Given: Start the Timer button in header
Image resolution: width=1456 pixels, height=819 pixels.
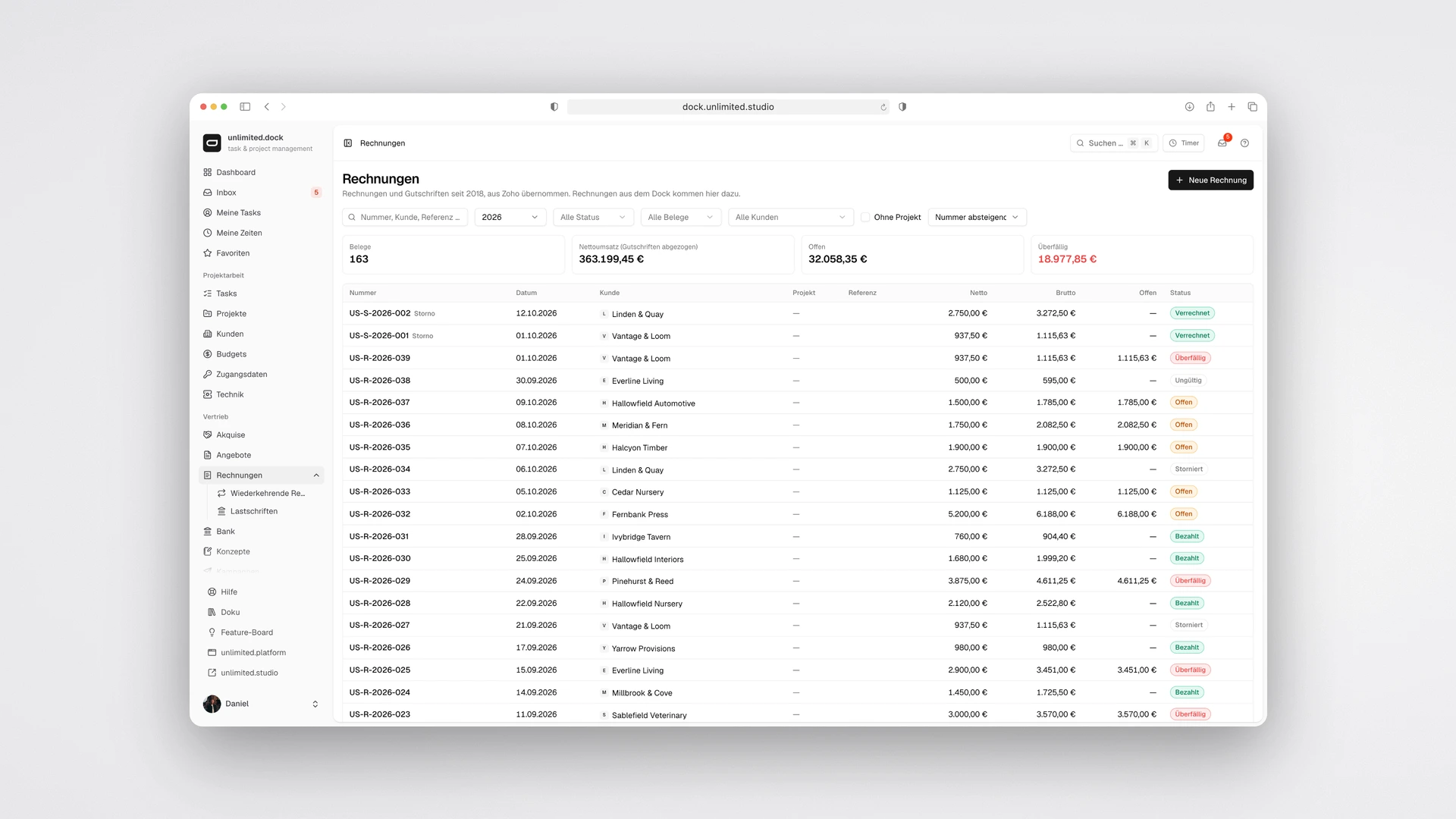Looking at the screenshot, I should coord(1184,143).
